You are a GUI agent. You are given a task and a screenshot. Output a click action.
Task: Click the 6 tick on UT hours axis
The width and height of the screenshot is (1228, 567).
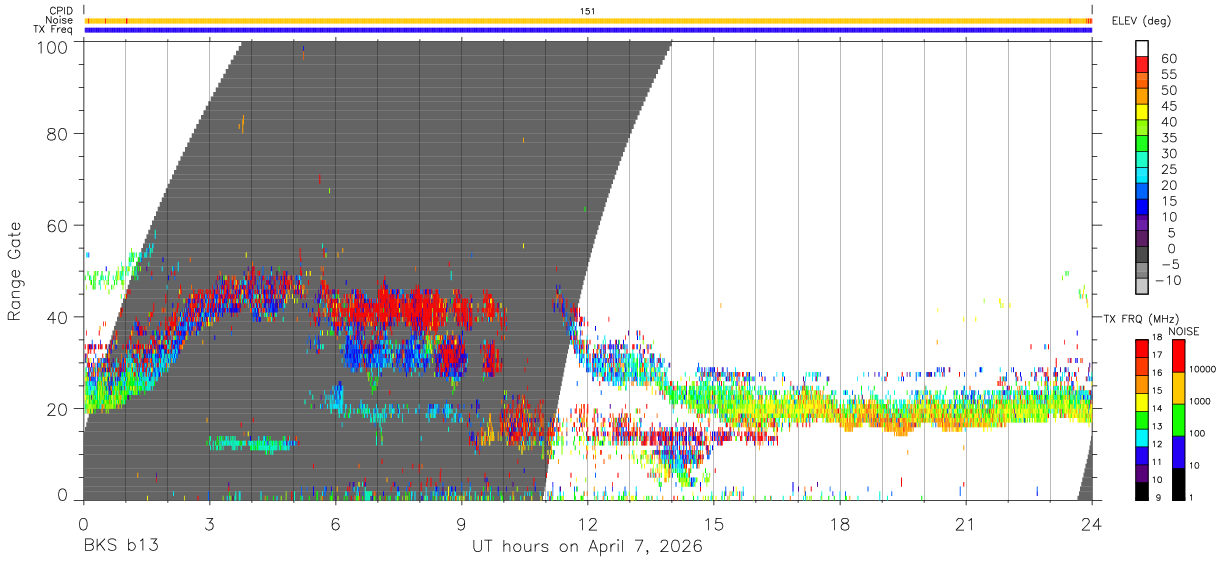click(x=335, y=523)
